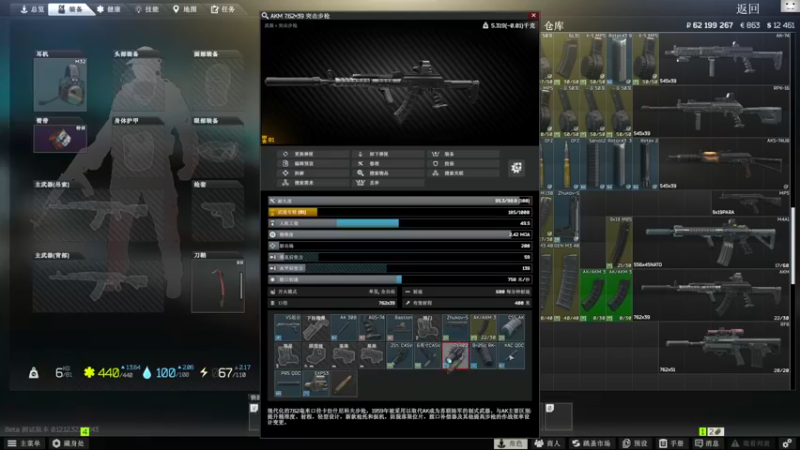Viewport: 800px width, 450px height.
Task: Select the Bastion dust cover mod
Action: click(399, 328)
